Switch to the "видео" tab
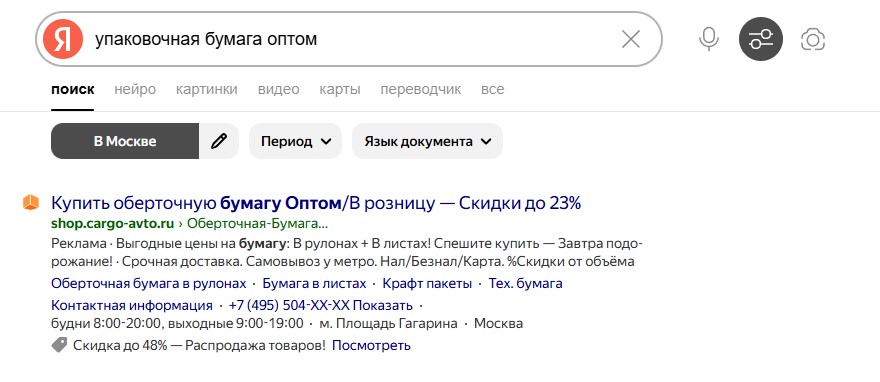The width and height of the screenshot is (880, 382). pyautogui.click(x=278, y=89)
